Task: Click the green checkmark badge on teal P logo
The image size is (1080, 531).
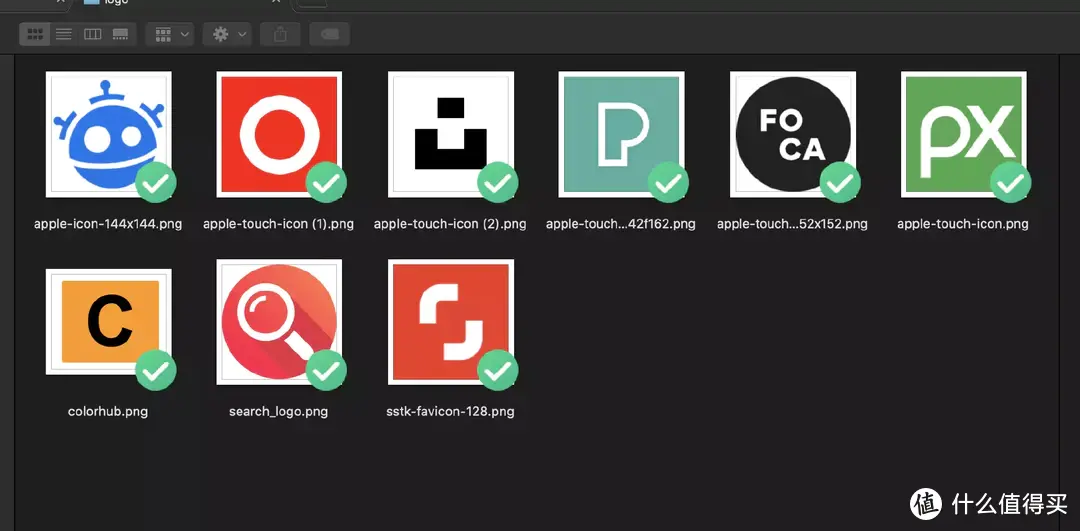Action: point(668,183)
